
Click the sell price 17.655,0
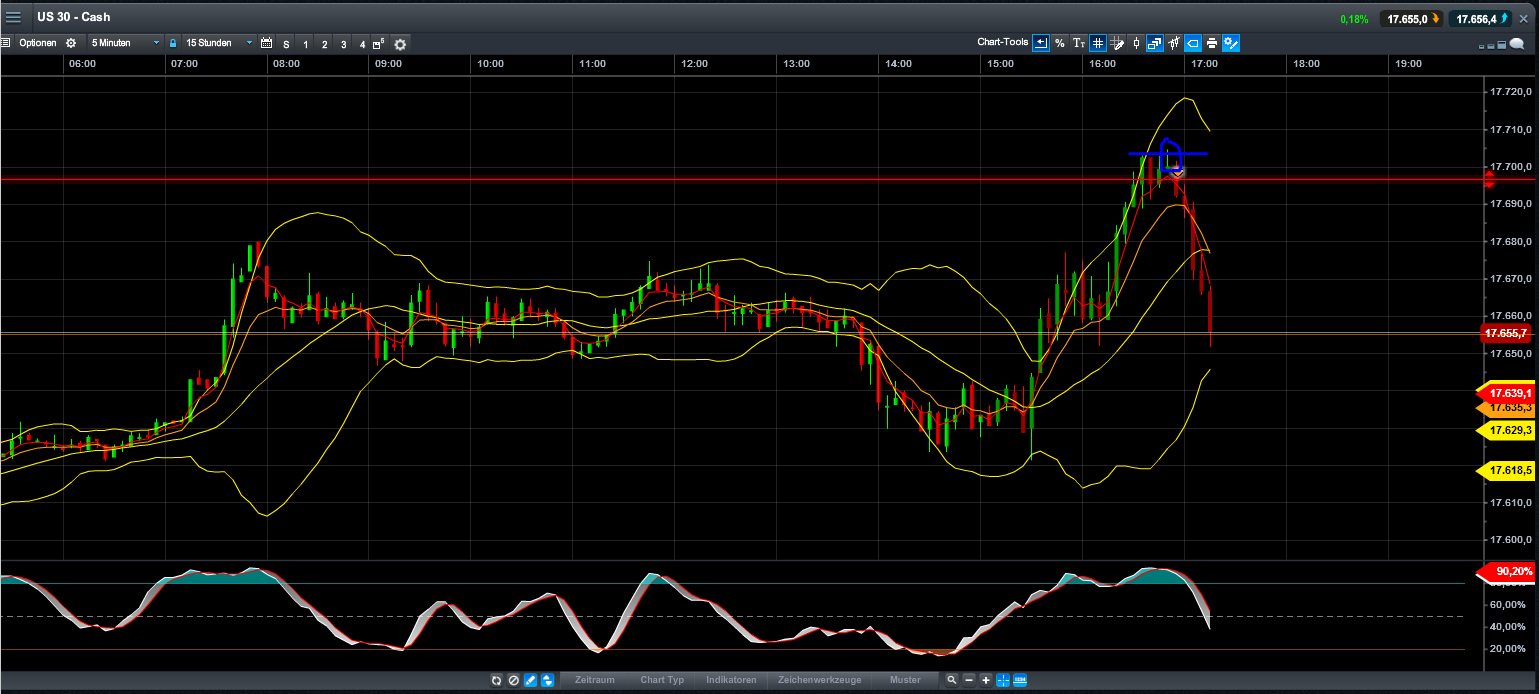coord(1410,18)
